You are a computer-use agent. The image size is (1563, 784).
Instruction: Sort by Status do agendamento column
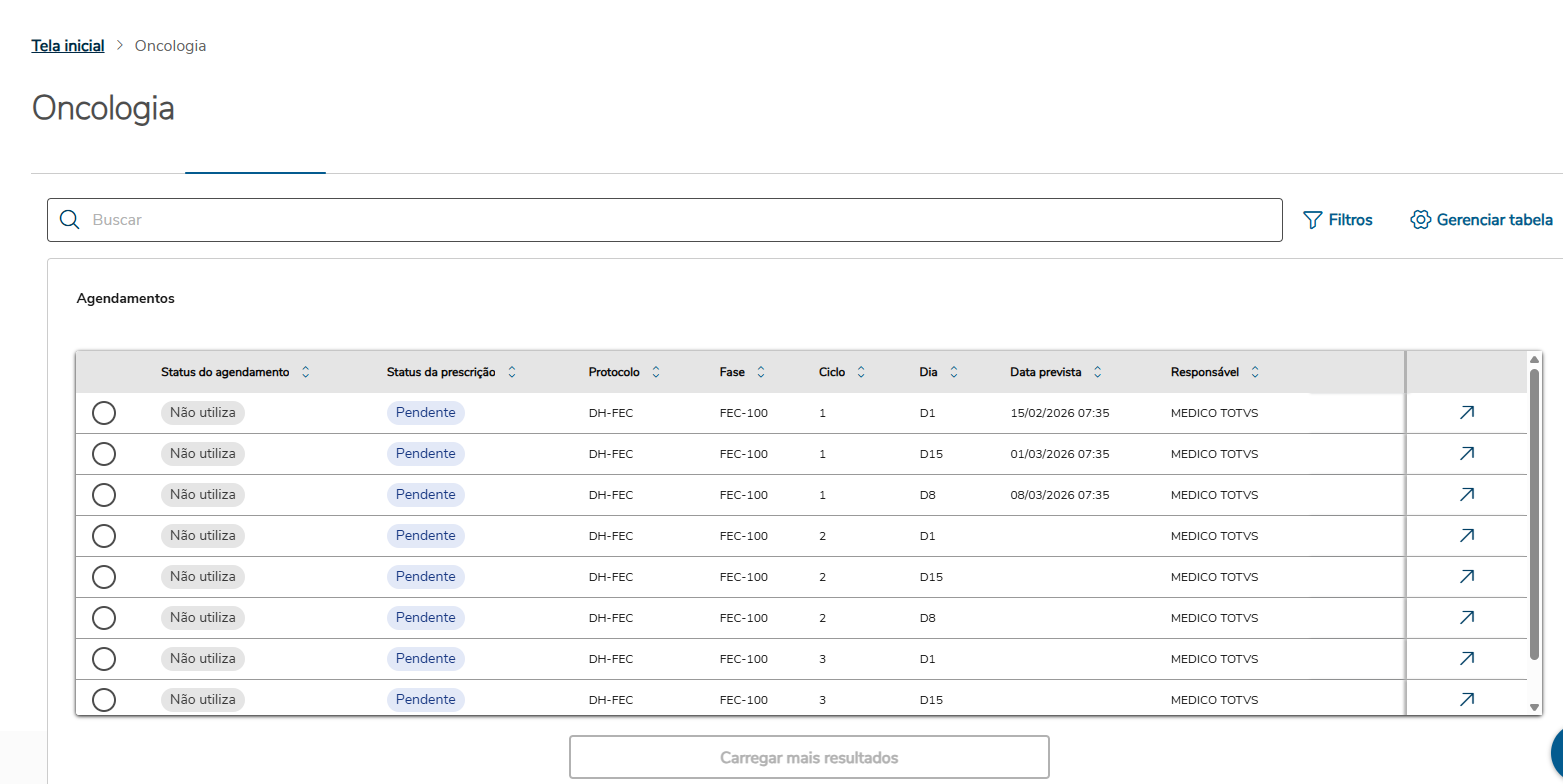306,372
